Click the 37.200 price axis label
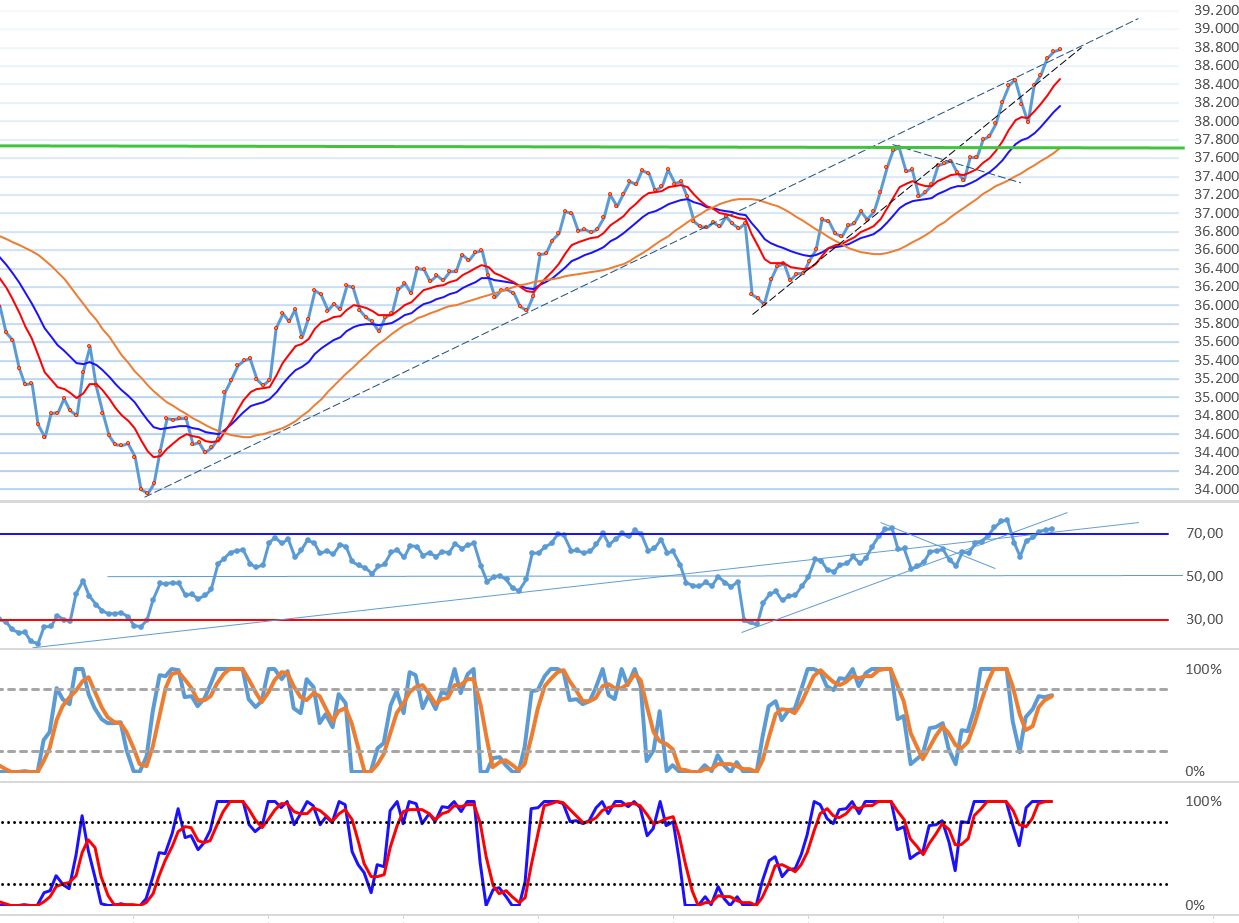The width and height of the screenshot is (1239, 923). [x=1218, y=194]
